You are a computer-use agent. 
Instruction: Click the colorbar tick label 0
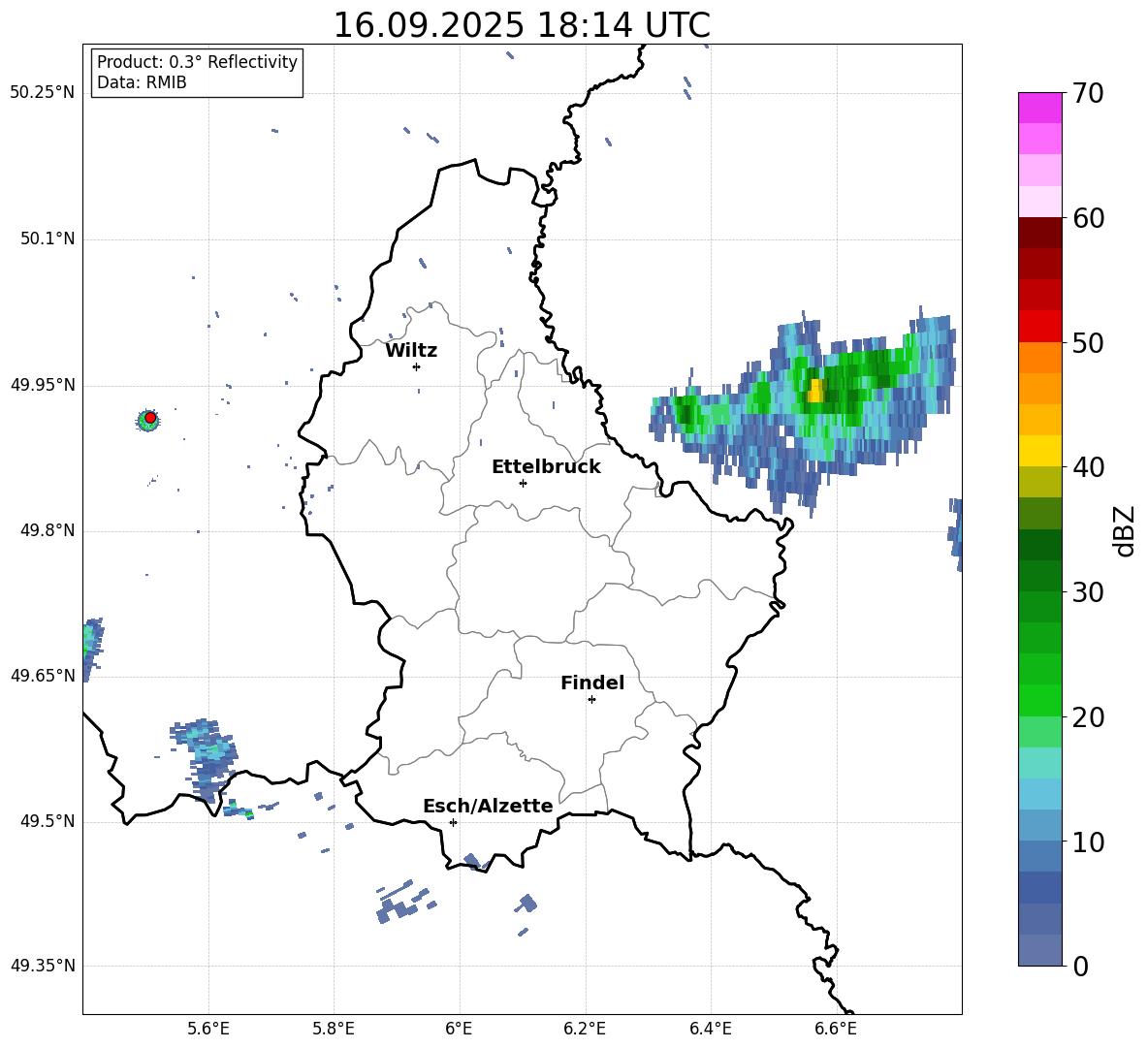tap(1080, 966)
